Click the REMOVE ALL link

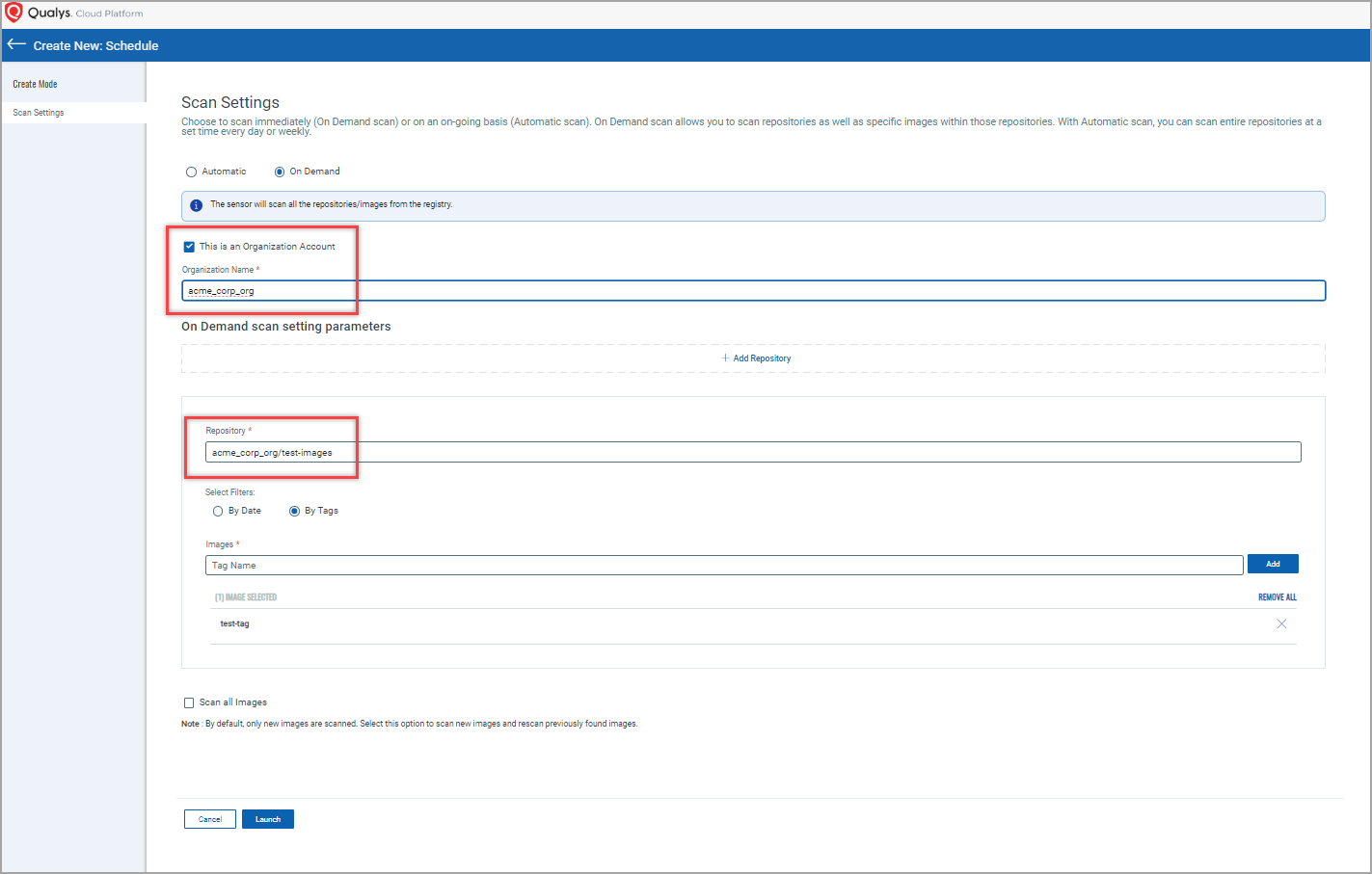(x=1277, y=597)
